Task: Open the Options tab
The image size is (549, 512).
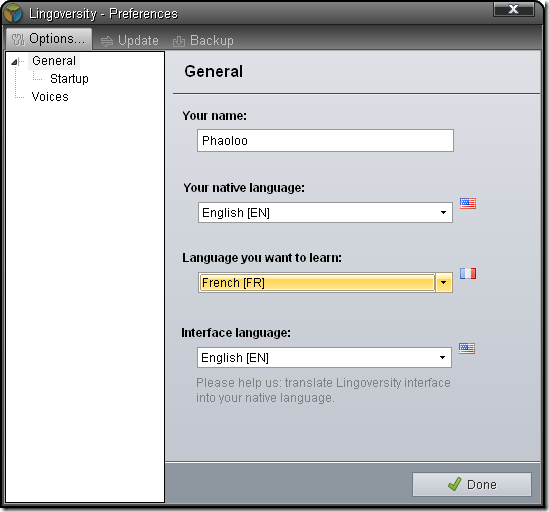Action: (49, 39)
